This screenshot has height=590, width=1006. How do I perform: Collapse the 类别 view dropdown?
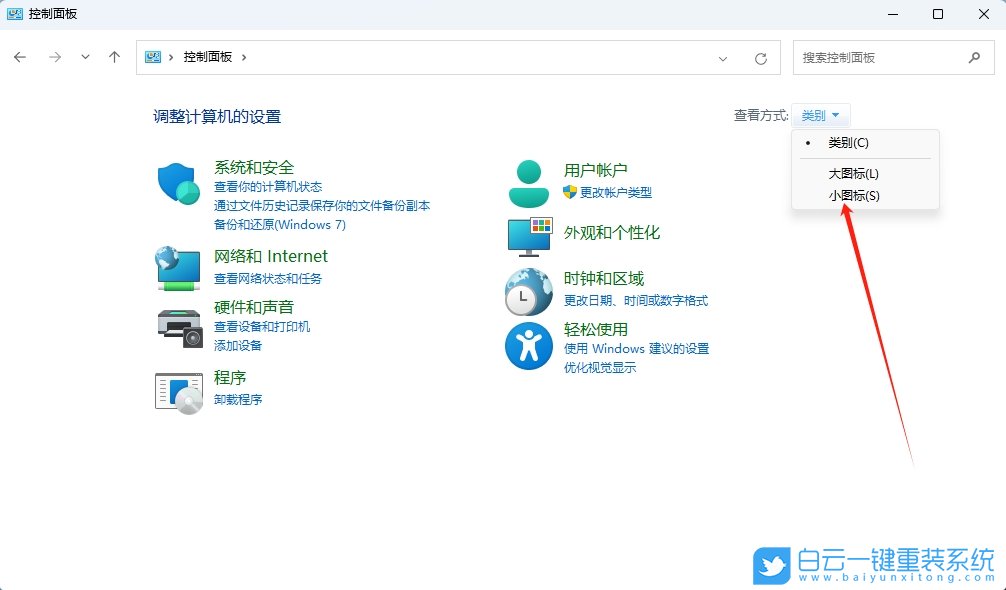tap(820, 114)
